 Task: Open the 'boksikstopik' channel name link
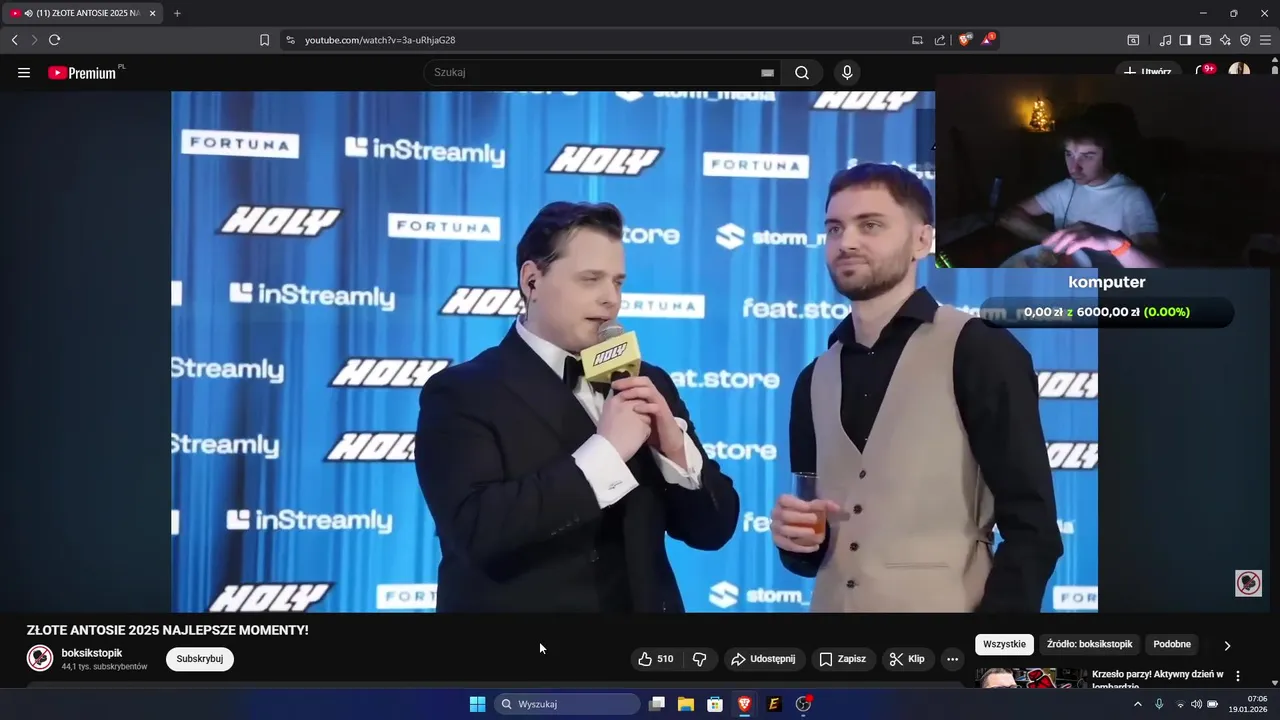[x=92, y=653]
